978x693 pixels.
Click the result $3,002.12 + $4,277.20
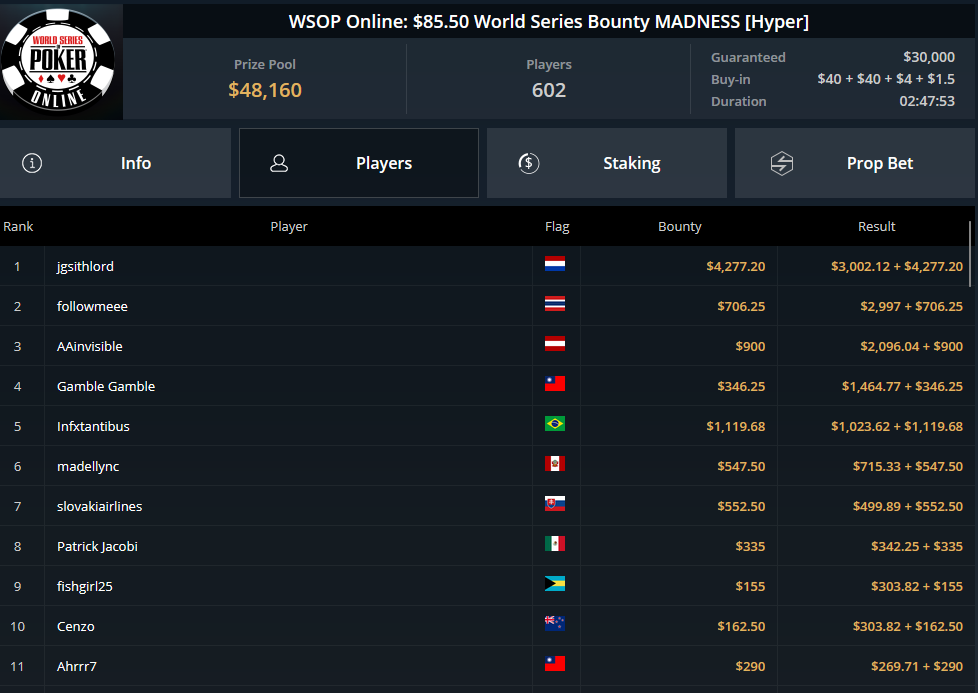click(x=897, y=266)
